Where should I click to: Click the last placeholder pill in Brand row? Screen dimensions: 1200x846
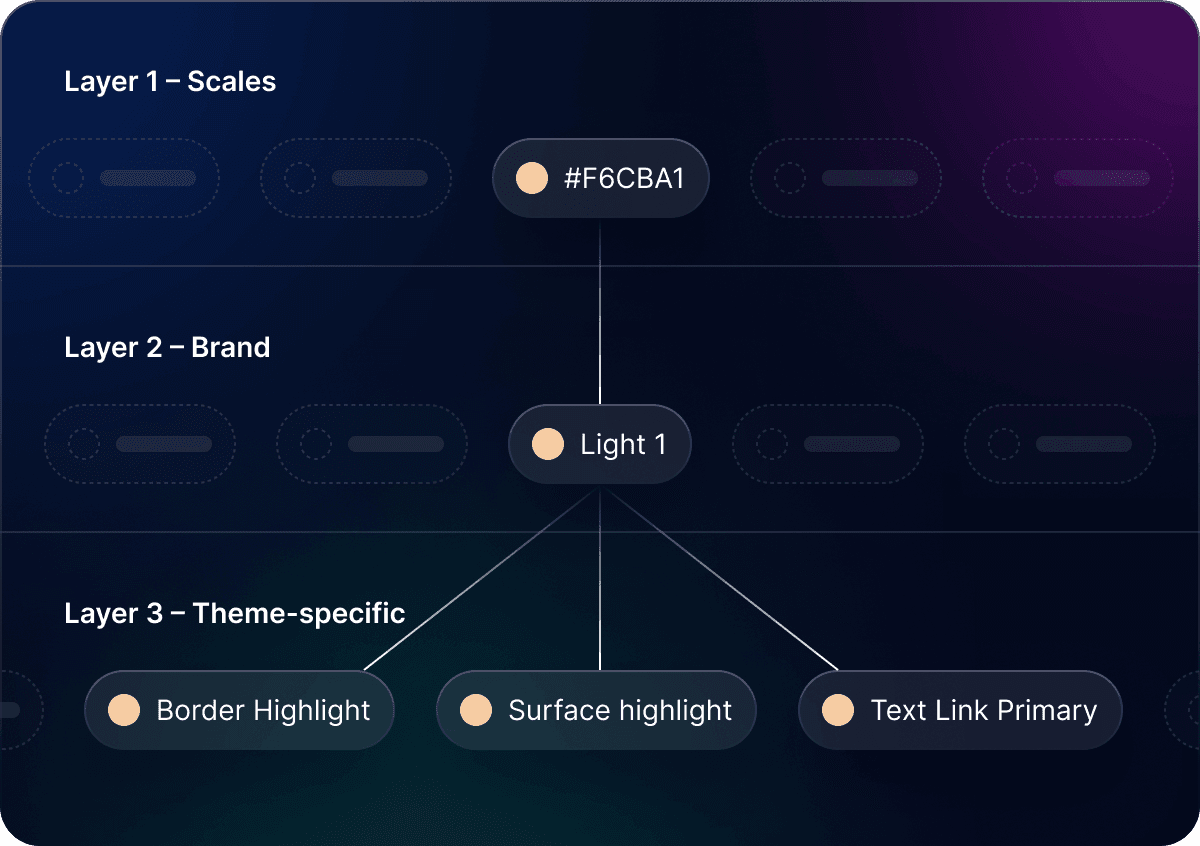1060,445
